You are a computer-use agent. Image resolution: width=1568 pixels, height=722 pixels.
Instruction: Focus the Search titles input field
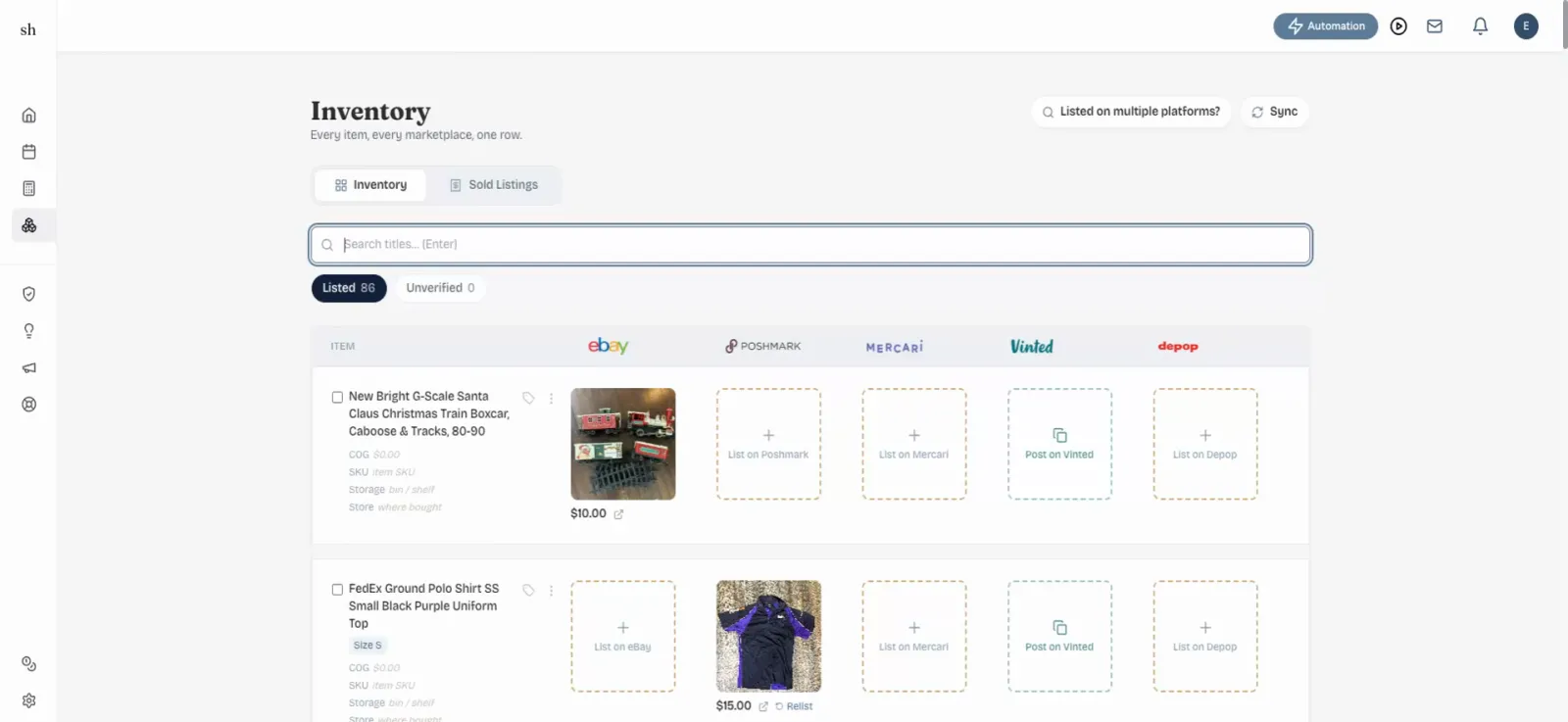click(810, 245)
